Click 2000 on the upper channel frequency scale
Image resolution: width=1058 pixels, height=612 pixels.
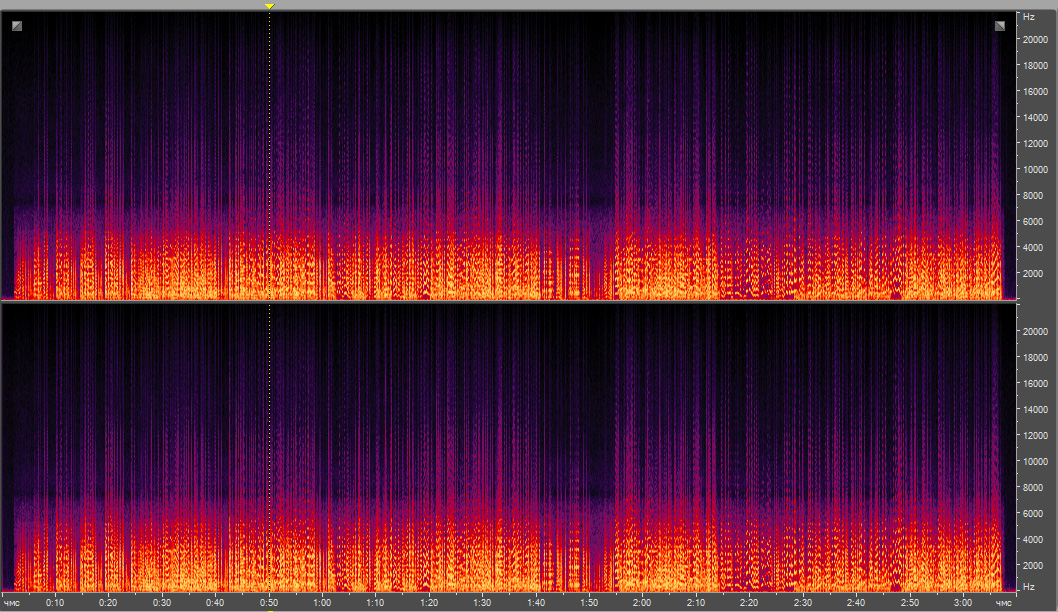pos(1033,274)
